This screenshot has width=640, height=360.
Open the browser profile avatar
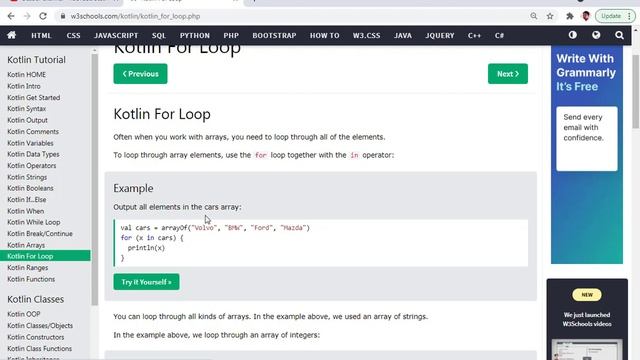point(586,16)
